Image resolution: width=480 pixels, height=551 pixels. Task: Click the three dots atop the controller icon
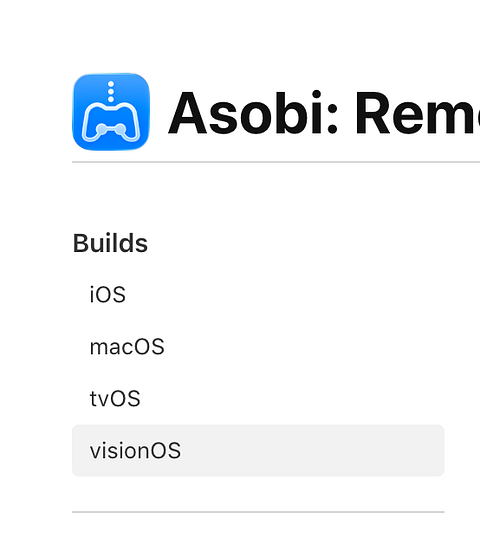pyautogui.click(x=111, y=92)
